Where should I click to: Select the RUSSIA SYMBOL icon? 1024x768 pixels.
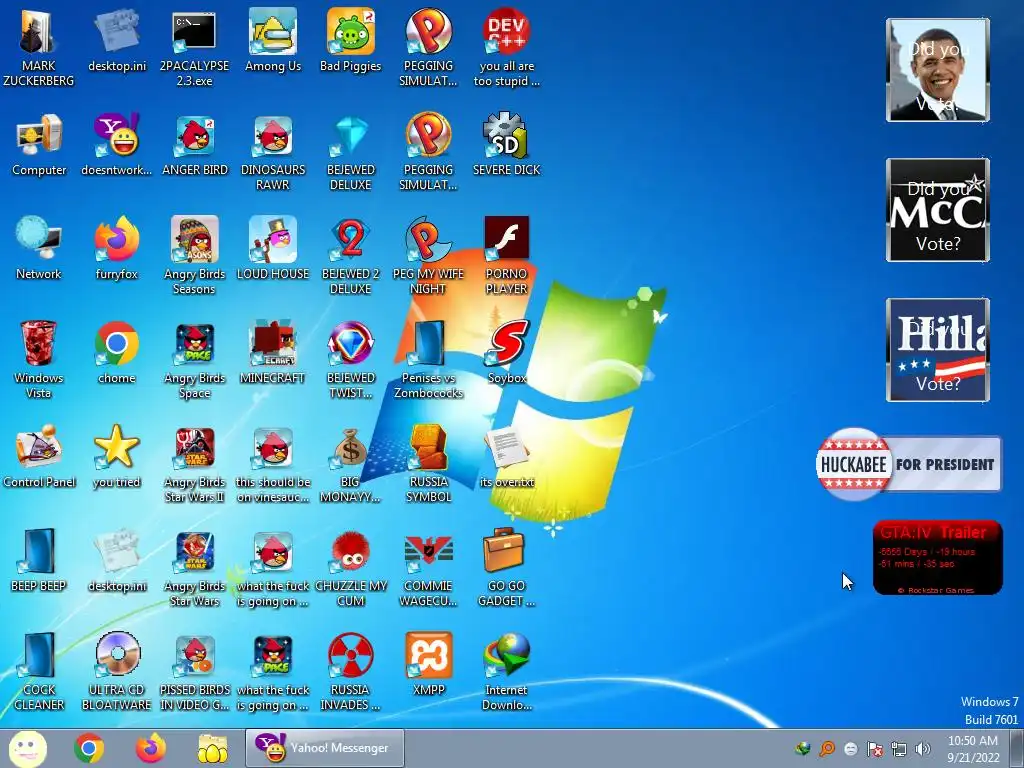coord(428,463)
